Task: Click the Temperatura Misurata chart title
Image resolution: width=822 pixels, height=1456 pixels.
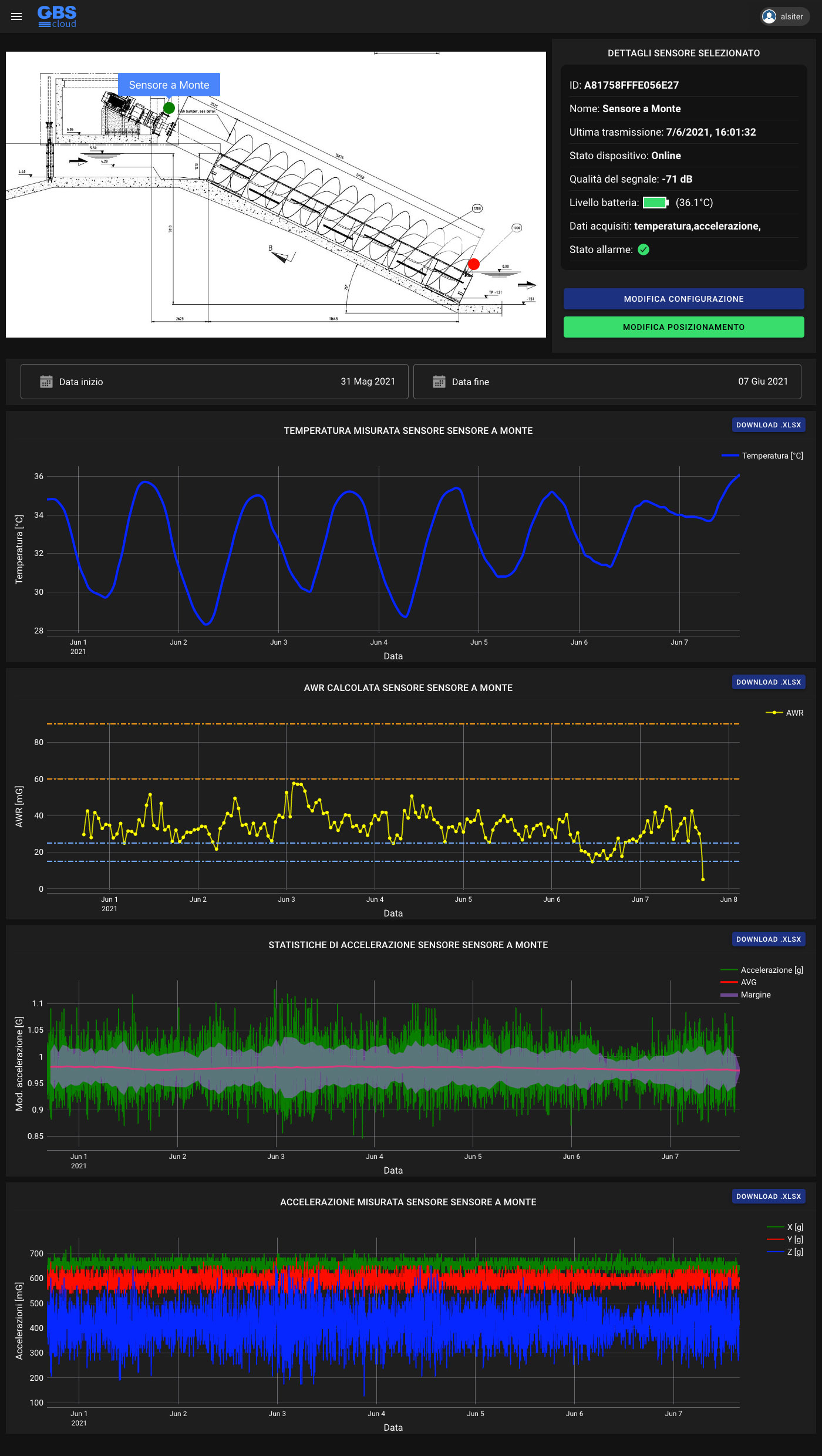Action: [x=408, y=430]
